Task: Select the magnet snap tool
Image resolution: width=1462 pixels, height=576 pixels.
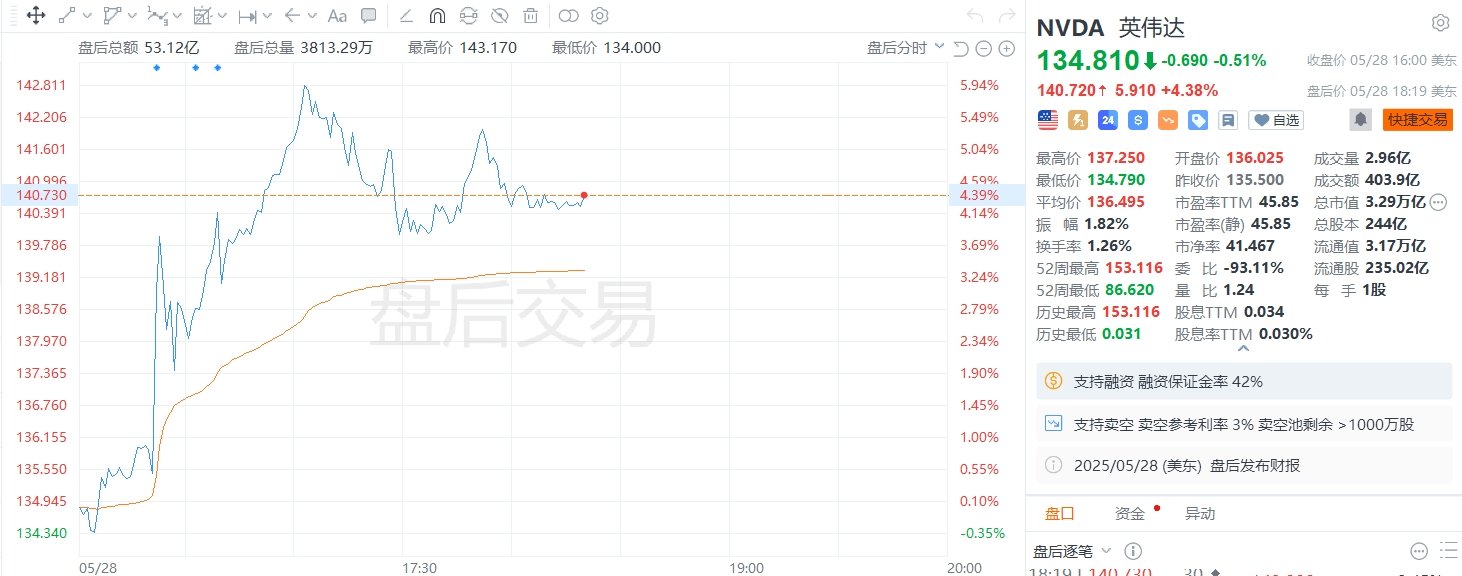Action: (x=437, y=15)
